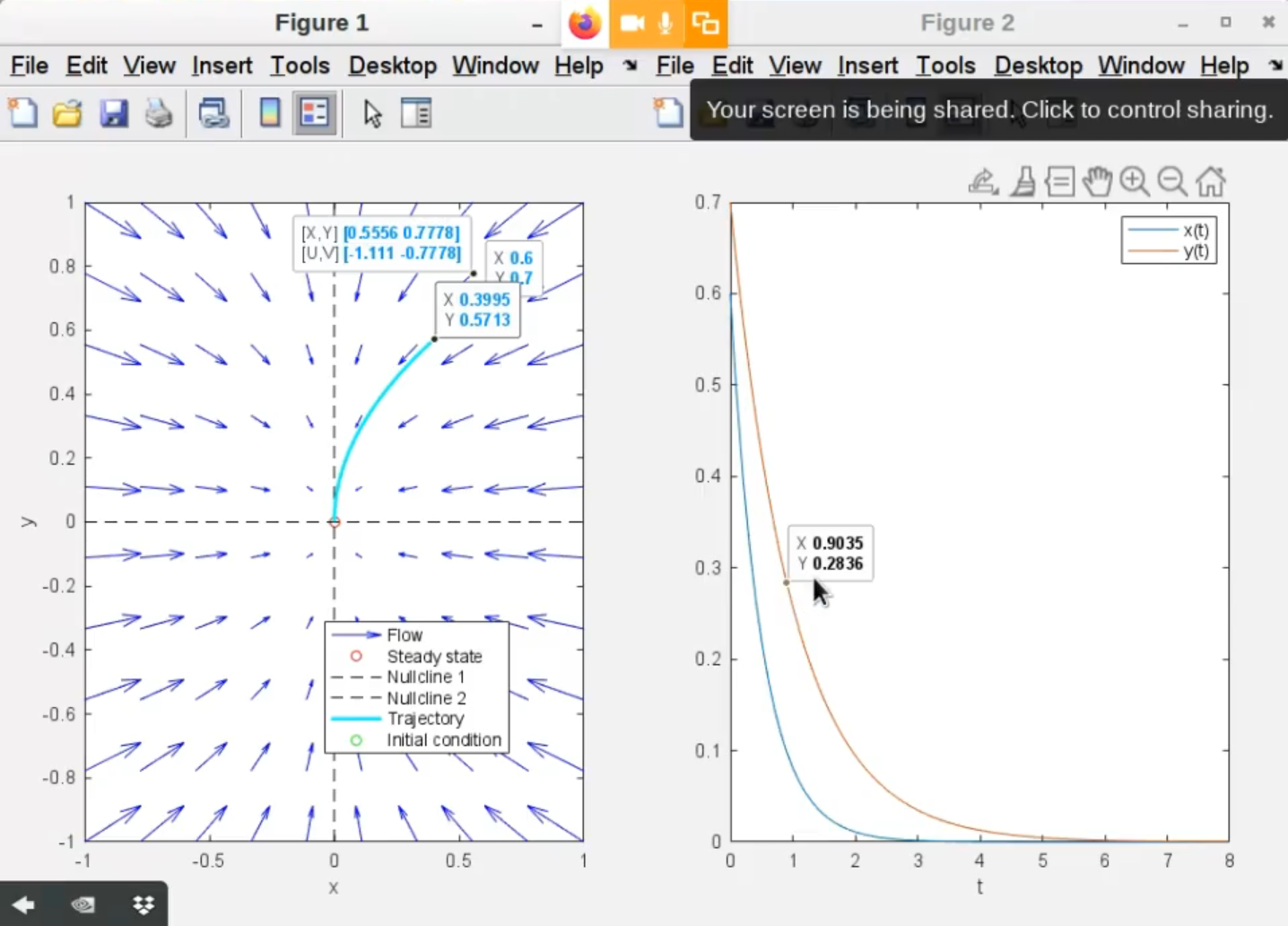Select the Pan hand tool above Figure 2 axes
This screenshot has height=926, width=1288.
click(x=1096, y=181)
